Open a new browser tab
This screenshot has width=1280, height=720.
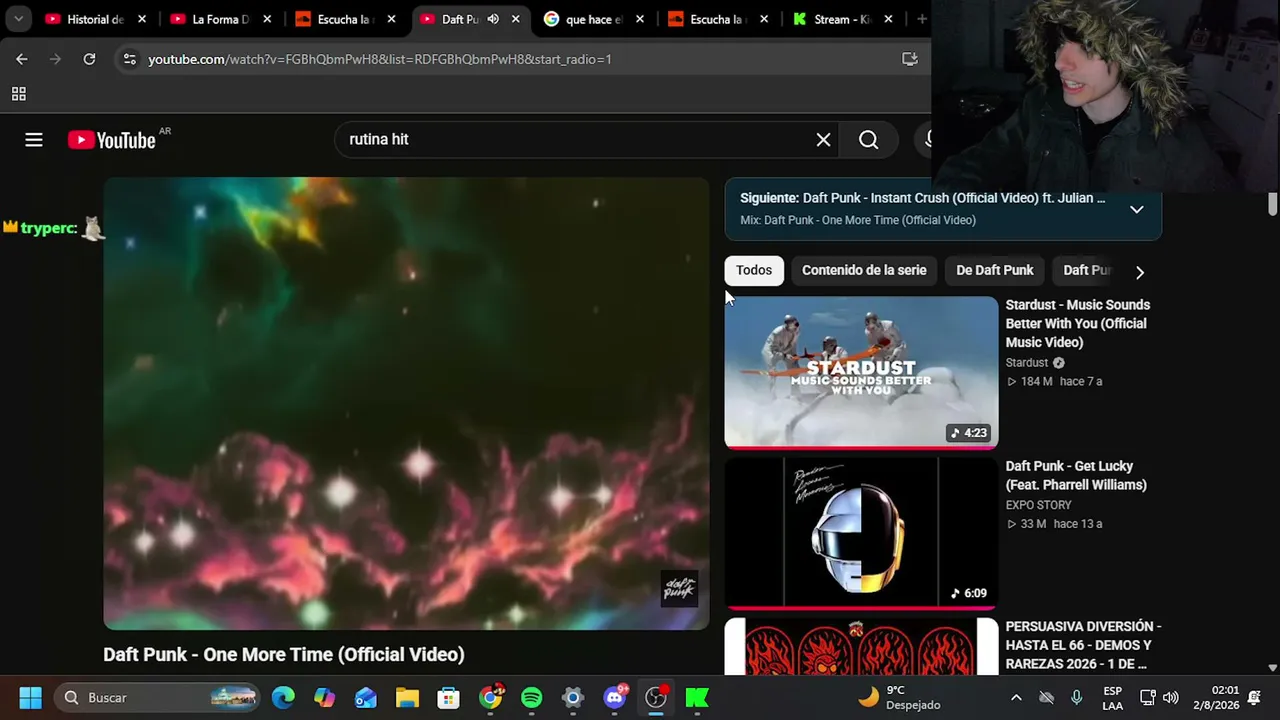click(x=921, y=19)
